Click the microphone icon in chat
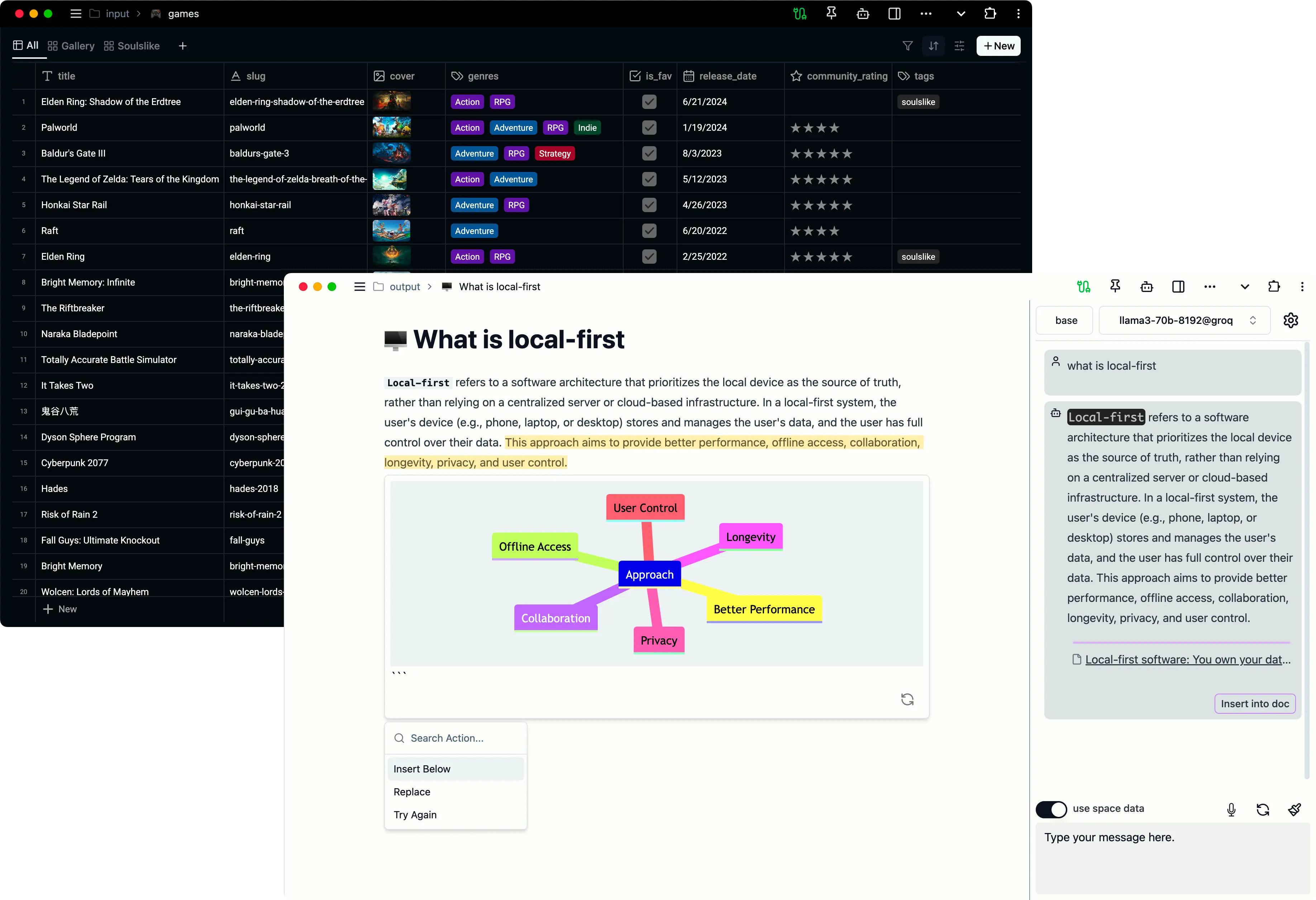Image resolution: width=1316 pixels, height=900 pixels. point(1231,809)
